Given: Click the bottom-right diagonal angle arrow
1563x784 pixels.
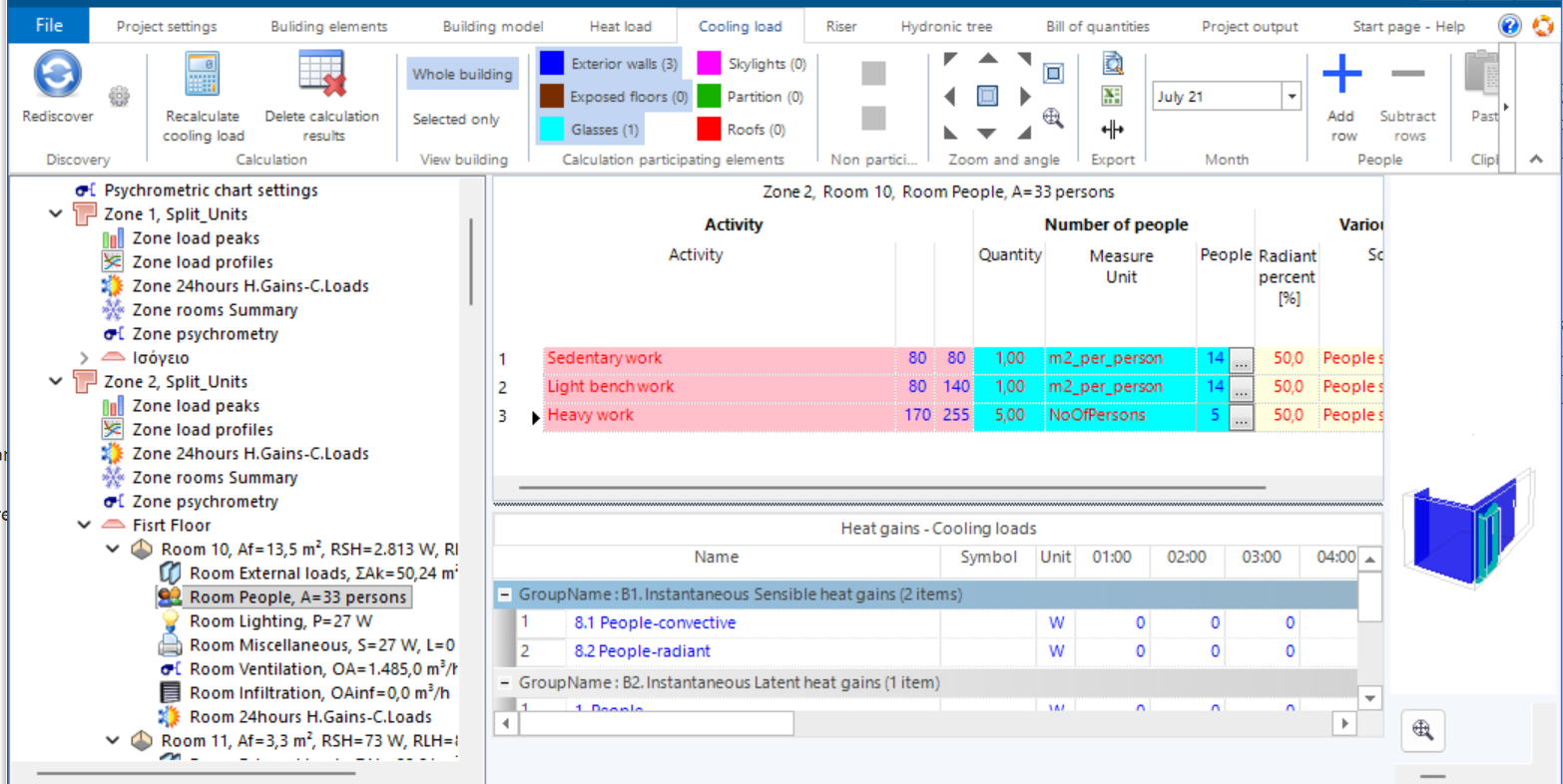Looking at the screenshot, I should coord(1023,132).
